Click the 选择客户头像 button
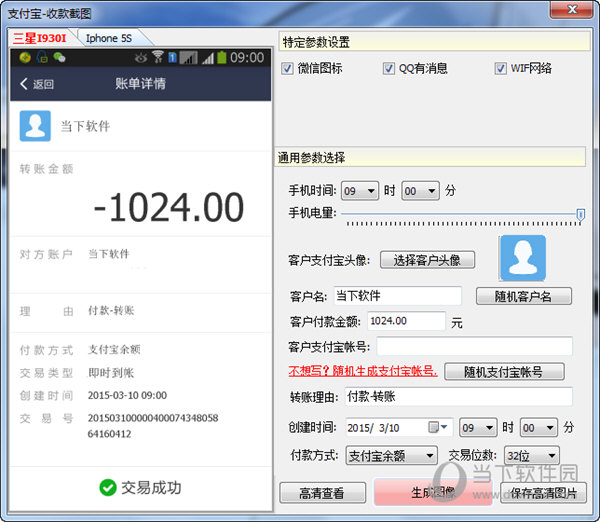This screenshot has height=522, width=600. (x=427, y=260)
